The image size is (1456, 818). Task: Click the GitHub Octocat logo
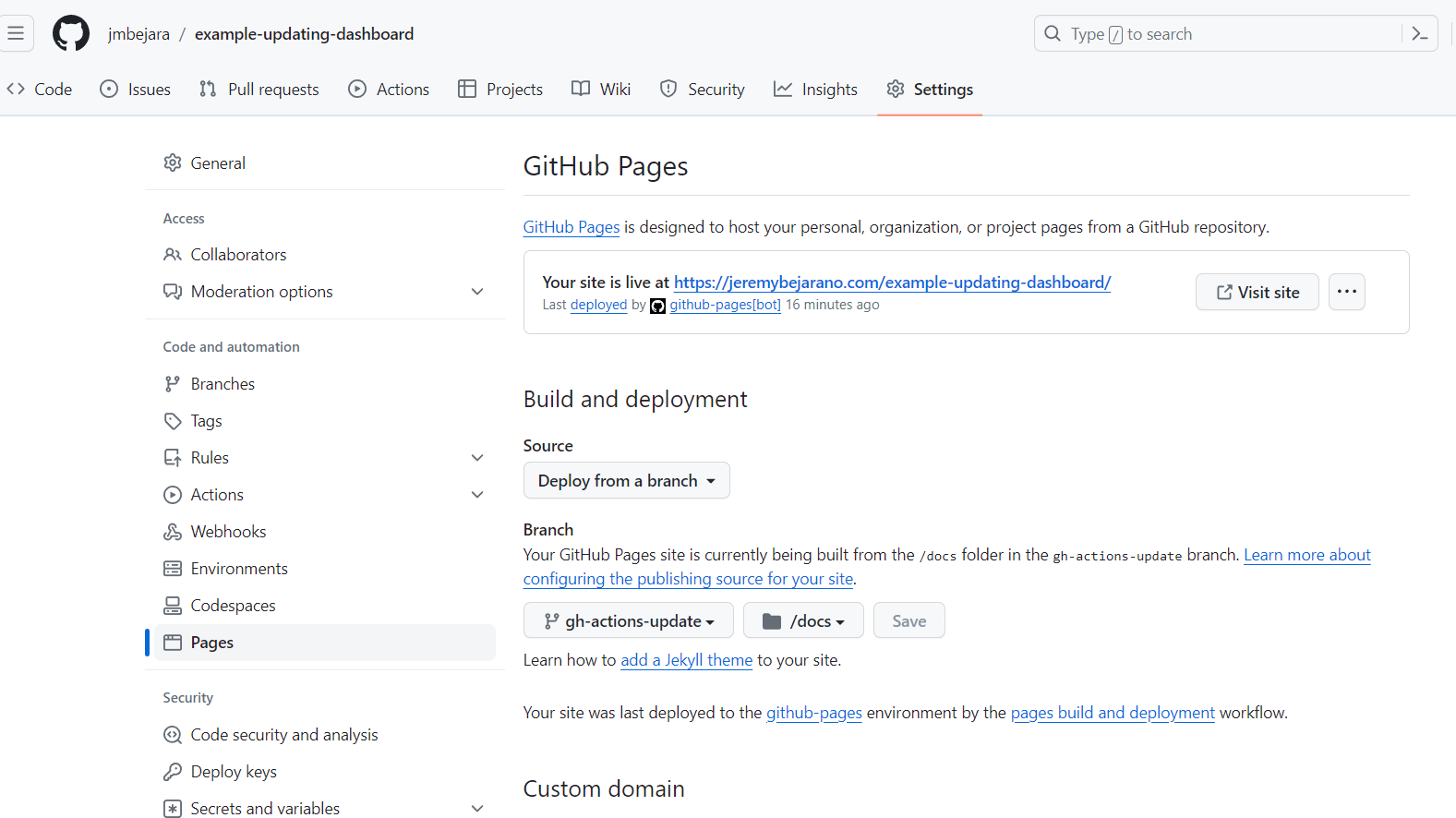71,34
